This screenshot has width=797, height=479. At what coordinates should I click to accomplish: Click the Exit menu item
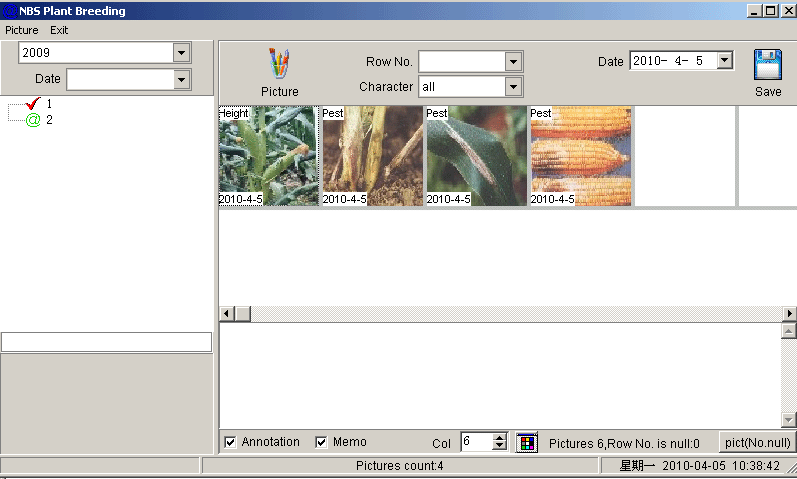tap(59, 30)
